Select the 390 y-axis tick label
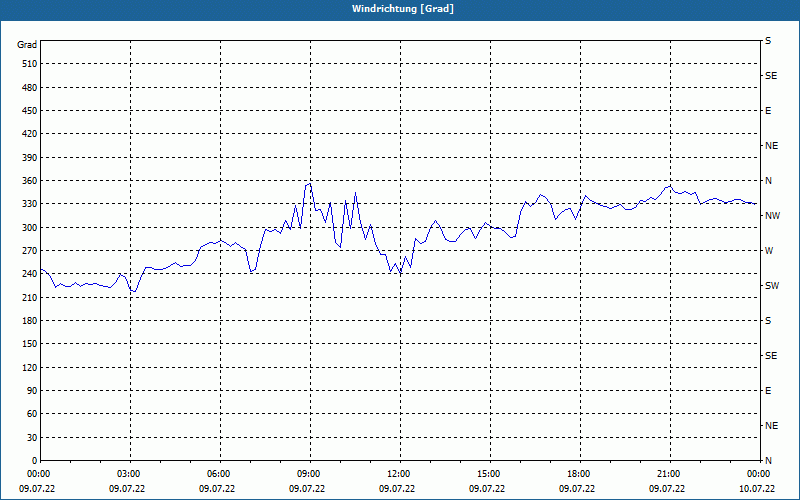 (30, 157)
